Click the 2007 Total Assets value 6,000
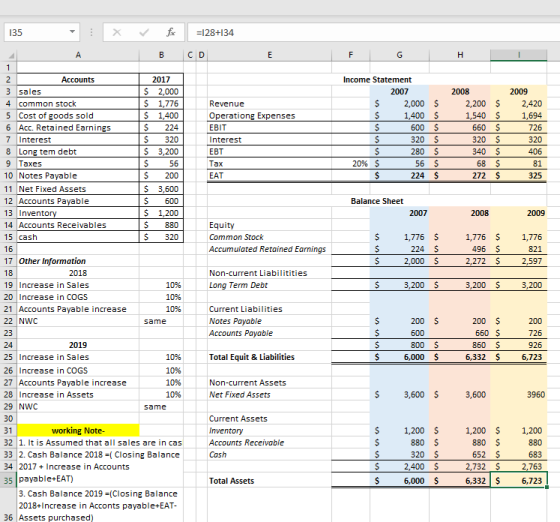560x522 pixels. point(399,481)
